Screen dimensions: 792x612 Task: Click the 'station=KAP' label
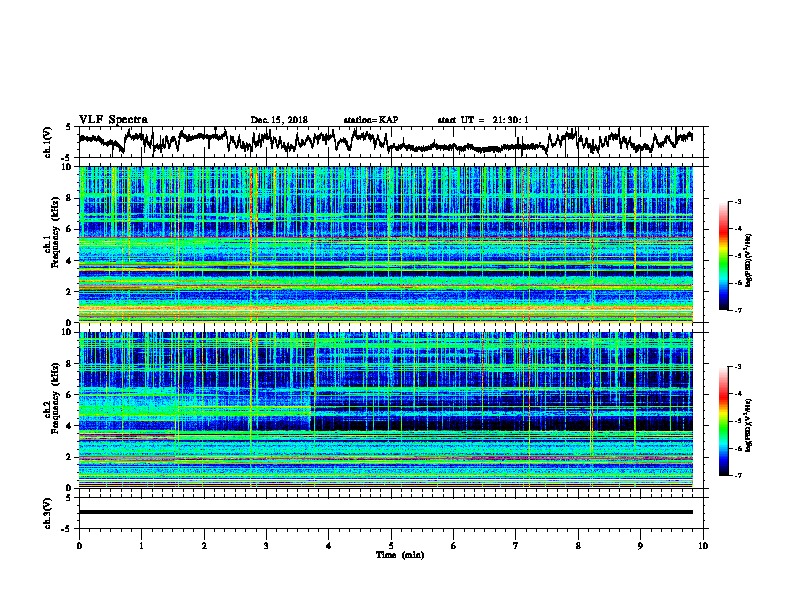tap(371, 120)
